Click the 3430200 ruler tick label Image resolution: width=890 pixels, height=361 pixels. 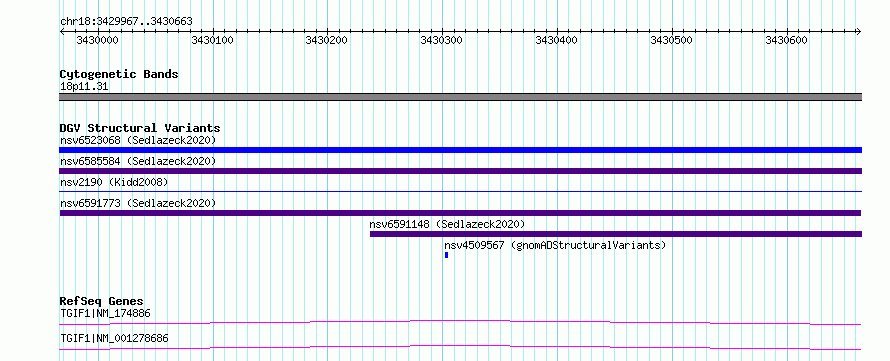tap(327, 40)
